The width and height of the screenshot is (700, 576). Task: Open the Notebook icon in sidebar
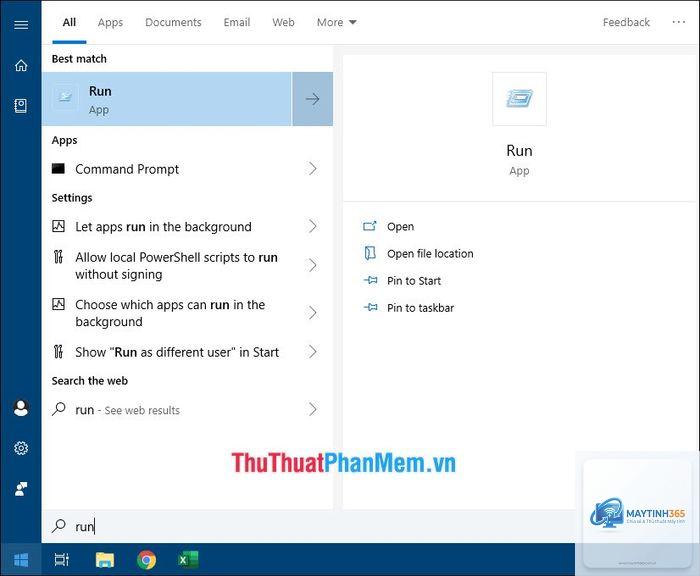(x=21, y=106)
